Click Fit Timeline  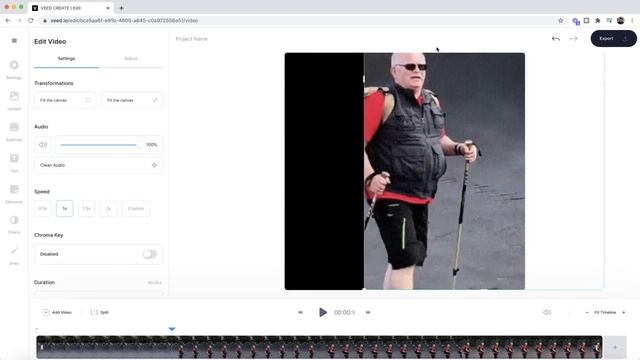point(605,312)
